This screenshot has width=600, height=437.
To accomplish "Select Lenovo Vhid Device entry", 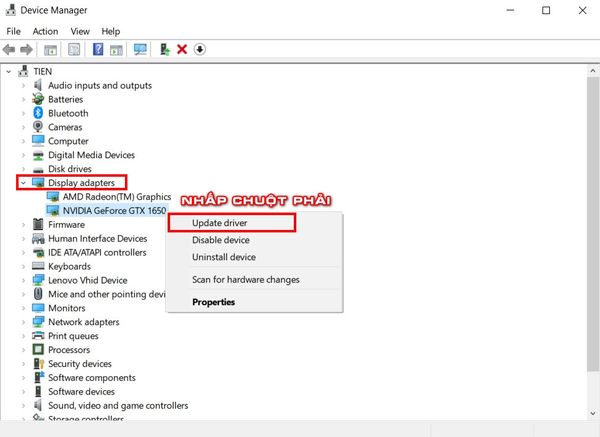I will [x=88, y=280].
